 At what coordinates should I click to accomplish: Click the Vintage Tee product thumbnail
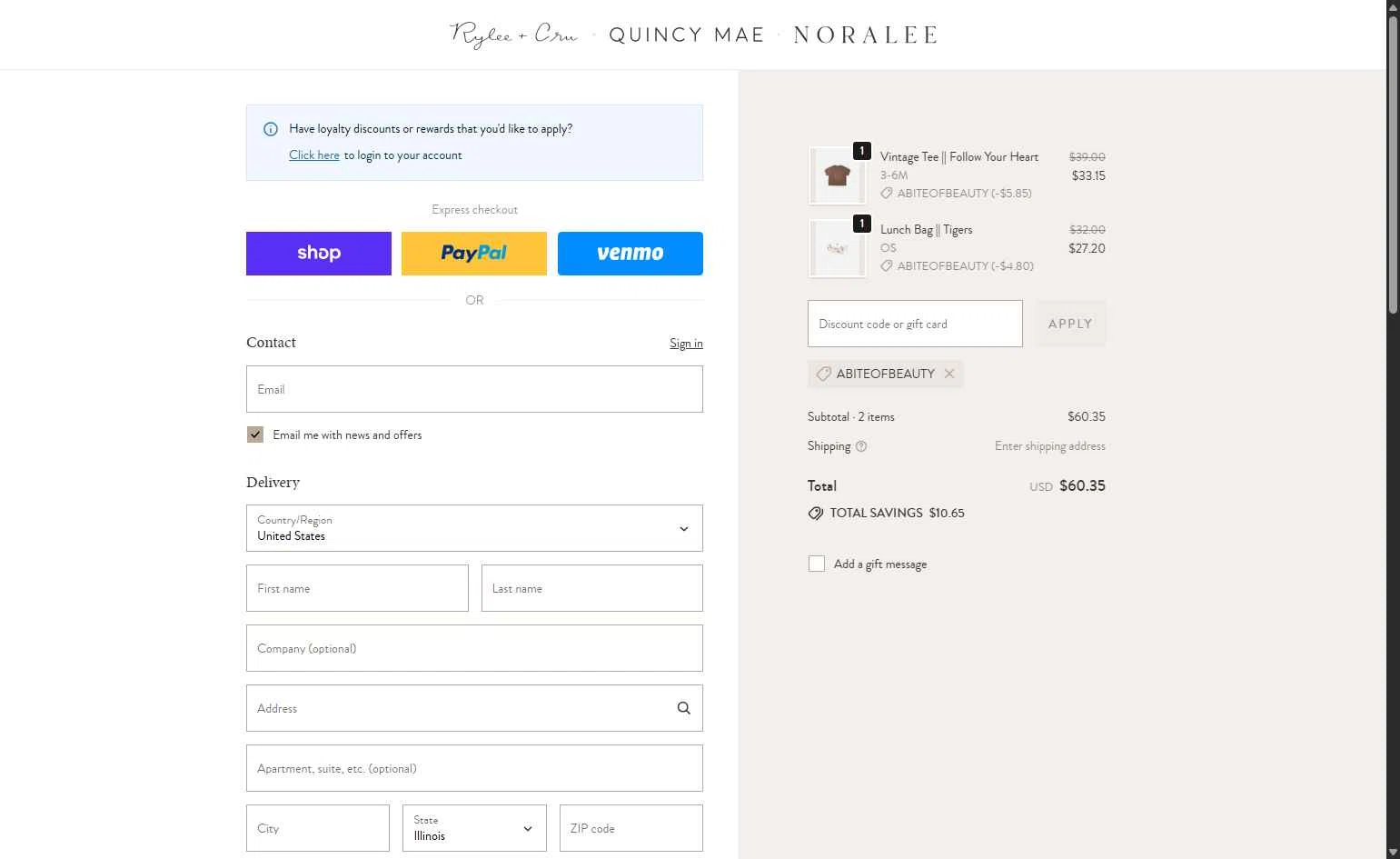837,175
